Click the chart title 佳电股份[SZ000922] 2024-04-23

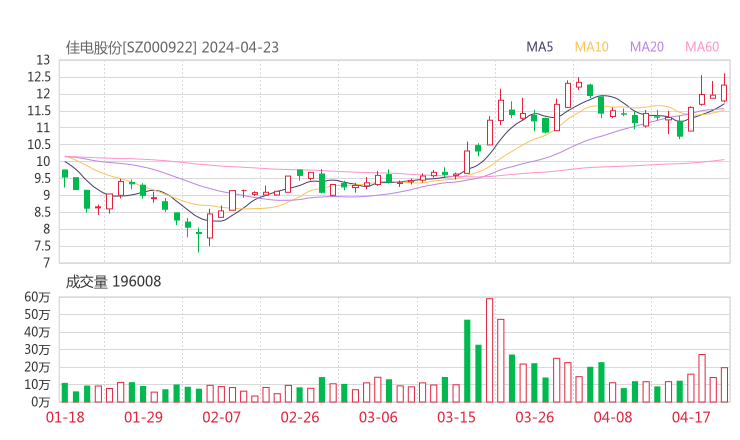[x=172, y=48]
